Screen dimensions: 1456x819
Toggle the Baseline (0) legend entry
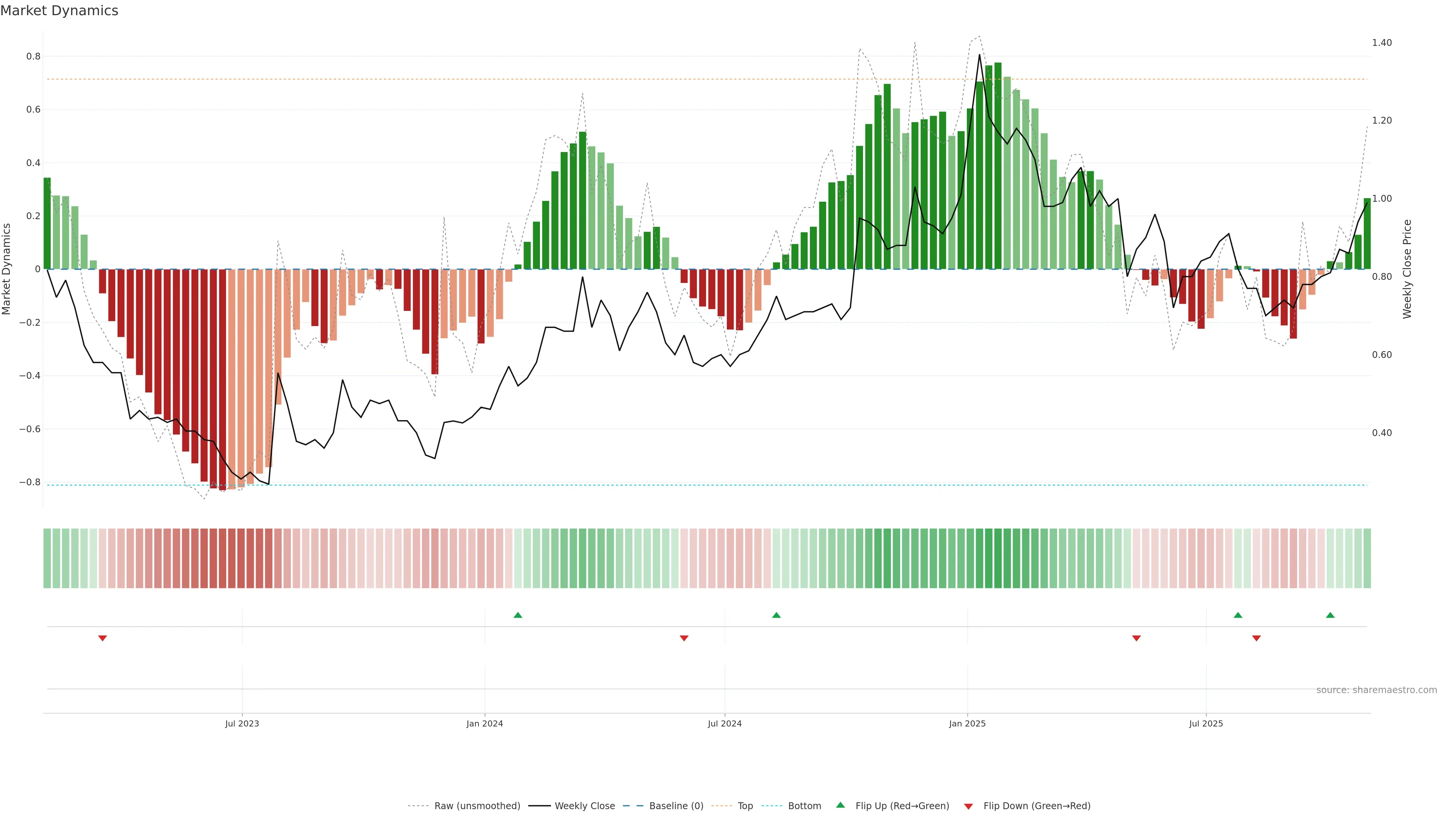pos(676,806)
